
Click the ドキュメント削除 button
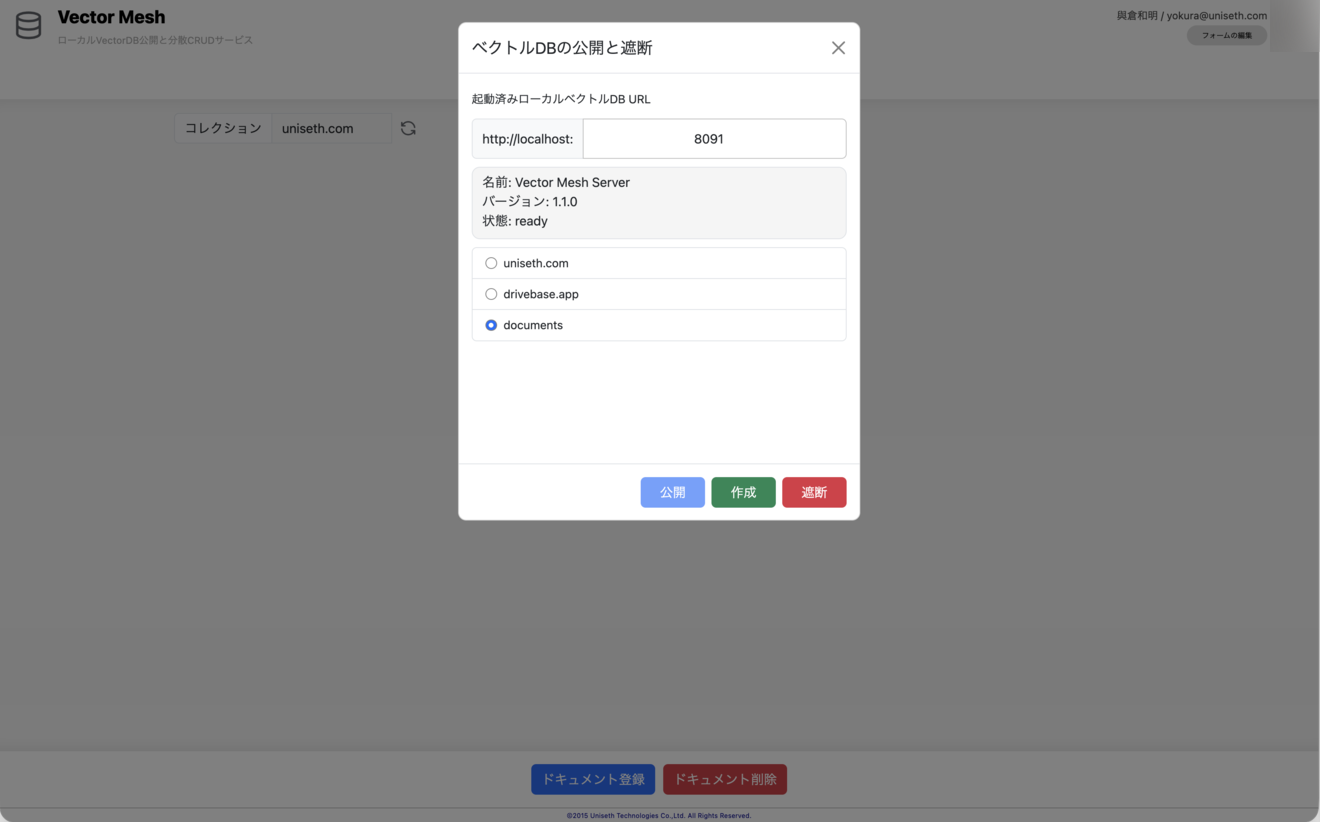point(725,779)
